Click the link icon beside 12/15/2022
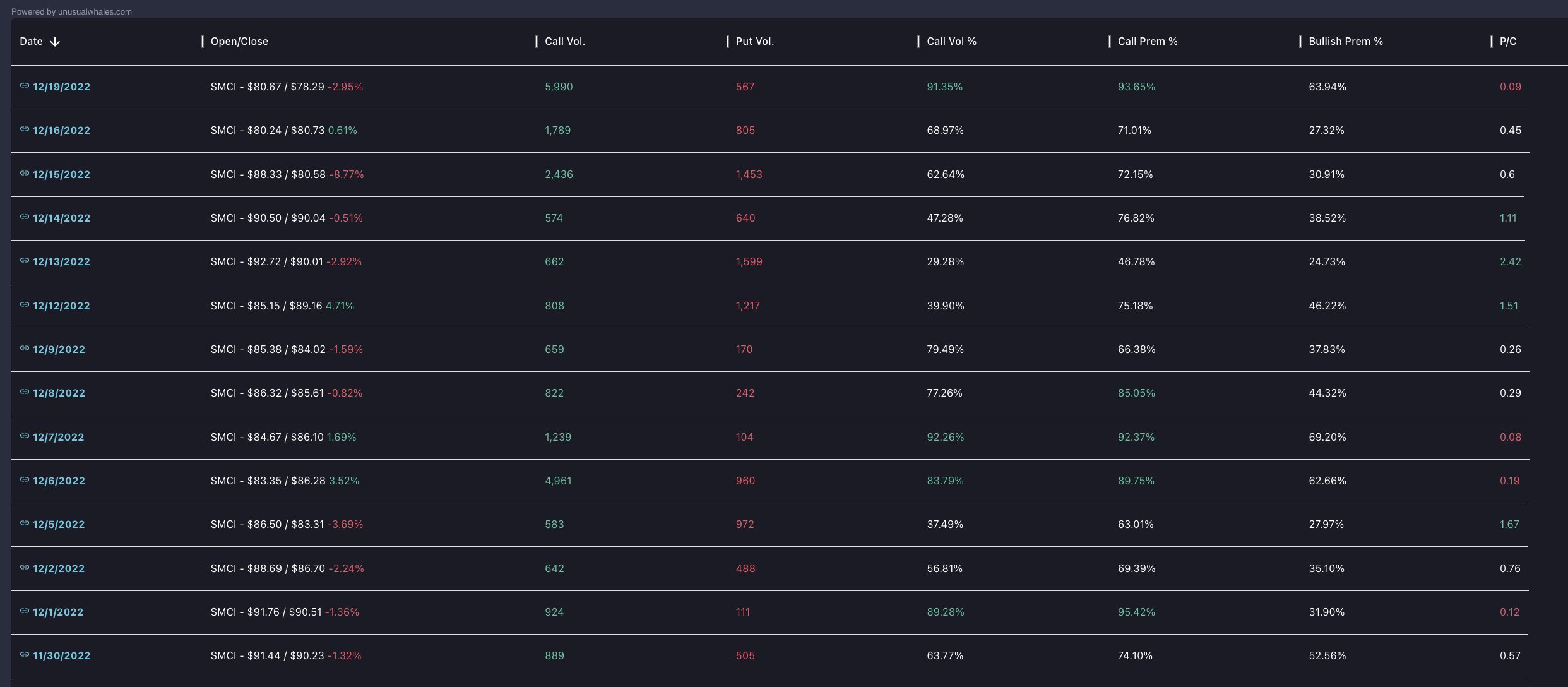 point(25,173)
